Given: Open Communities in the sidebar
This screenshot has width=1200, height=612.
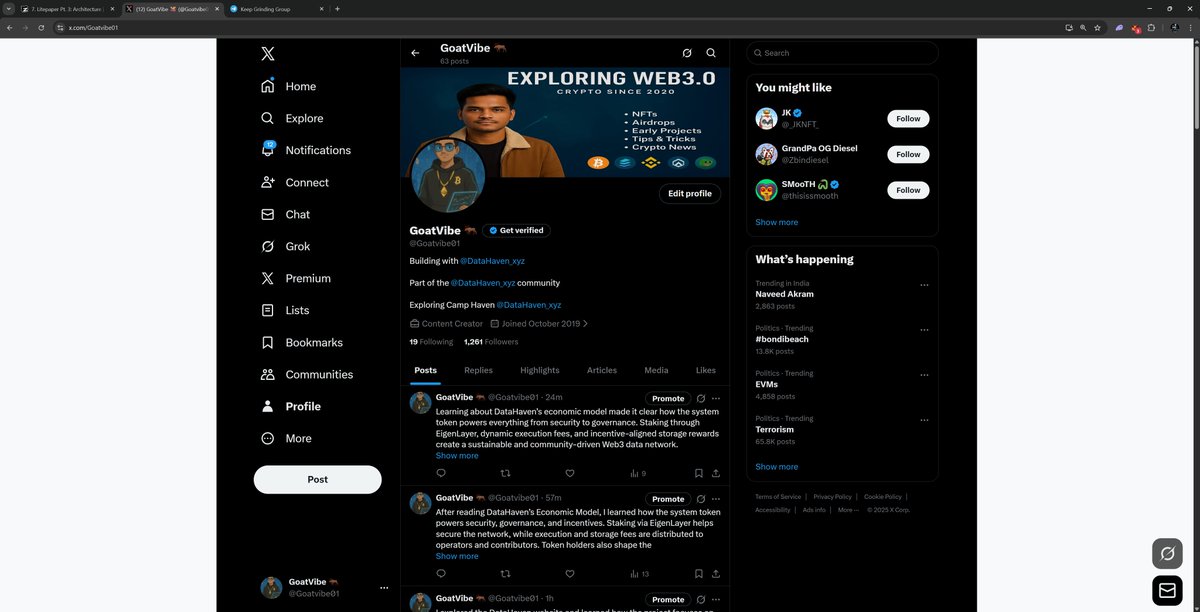Looking at the screenshot, I should click(306, 374).
